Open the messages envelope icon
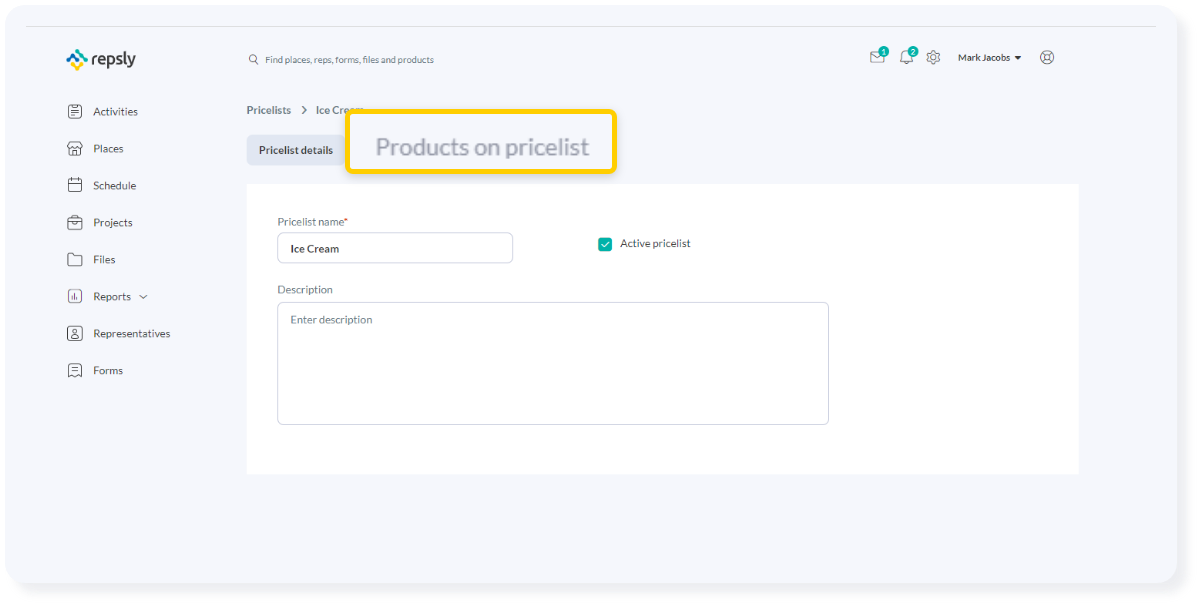 [877, 57]
